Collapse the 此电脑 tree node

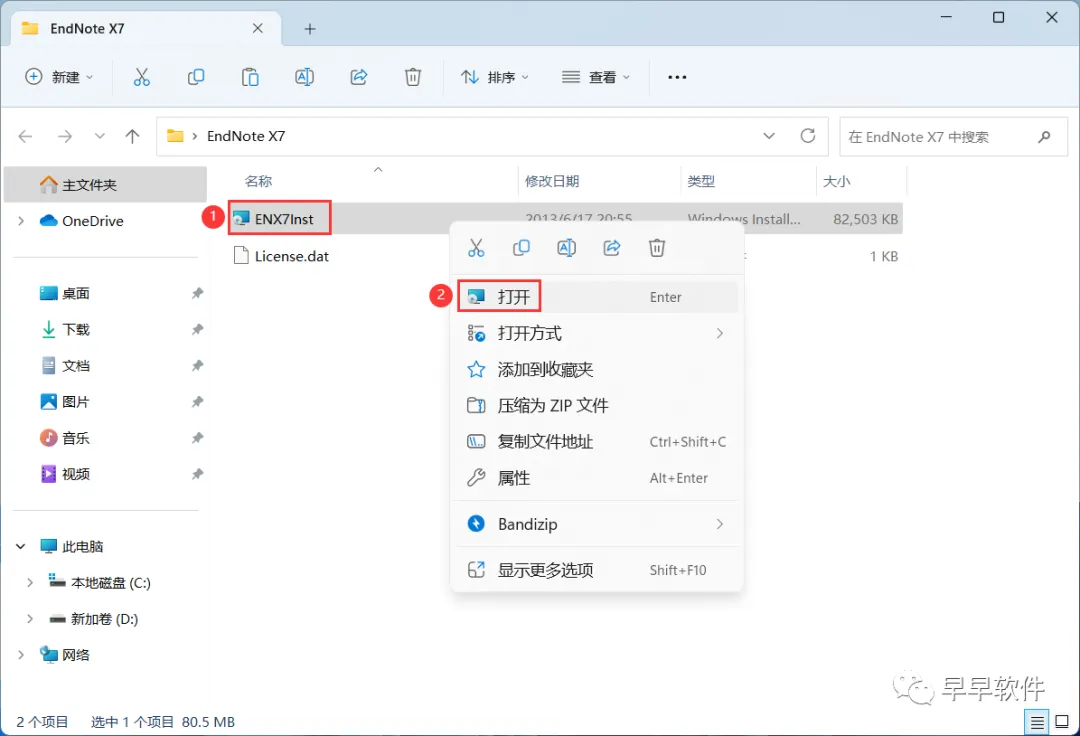(21, 547)
